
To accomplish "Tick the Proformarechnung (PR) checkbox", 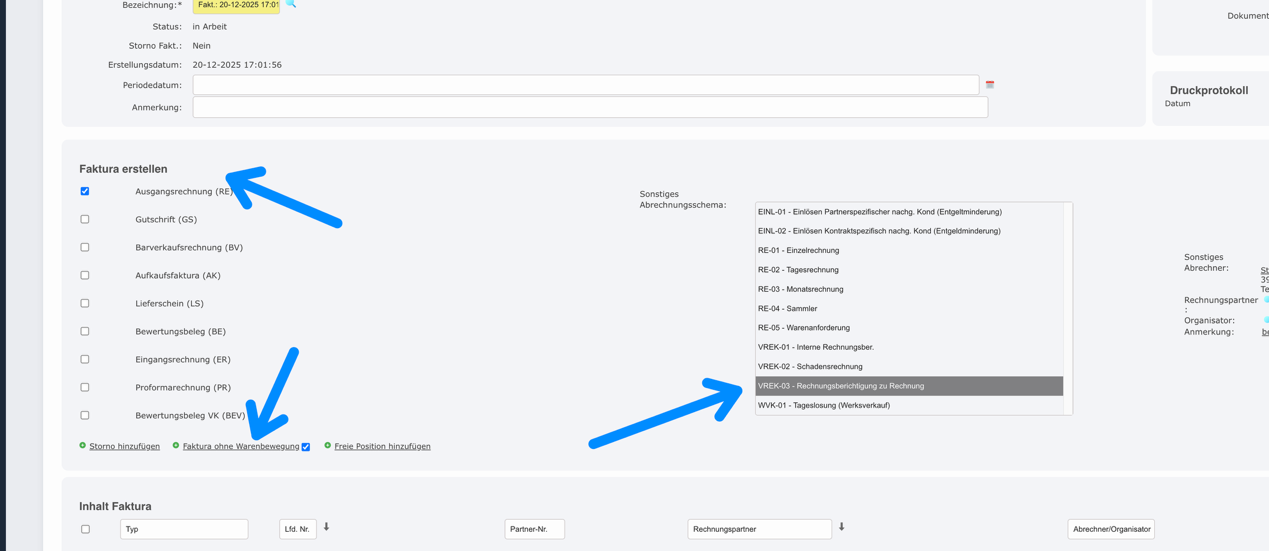I will pos(85,387).
